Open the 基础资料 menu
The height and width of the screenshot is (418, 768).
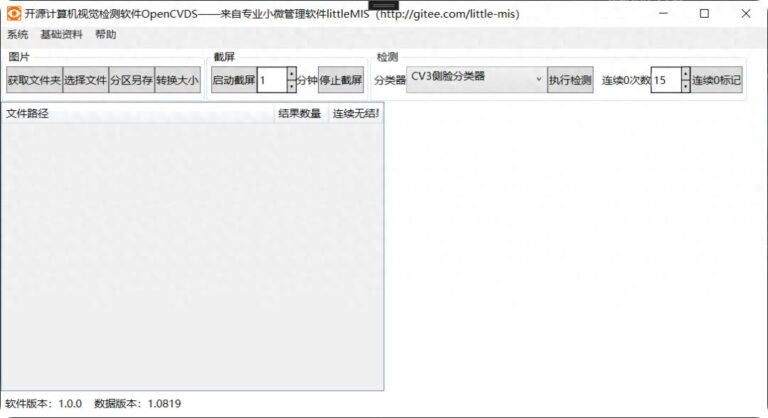pos(61,34)
